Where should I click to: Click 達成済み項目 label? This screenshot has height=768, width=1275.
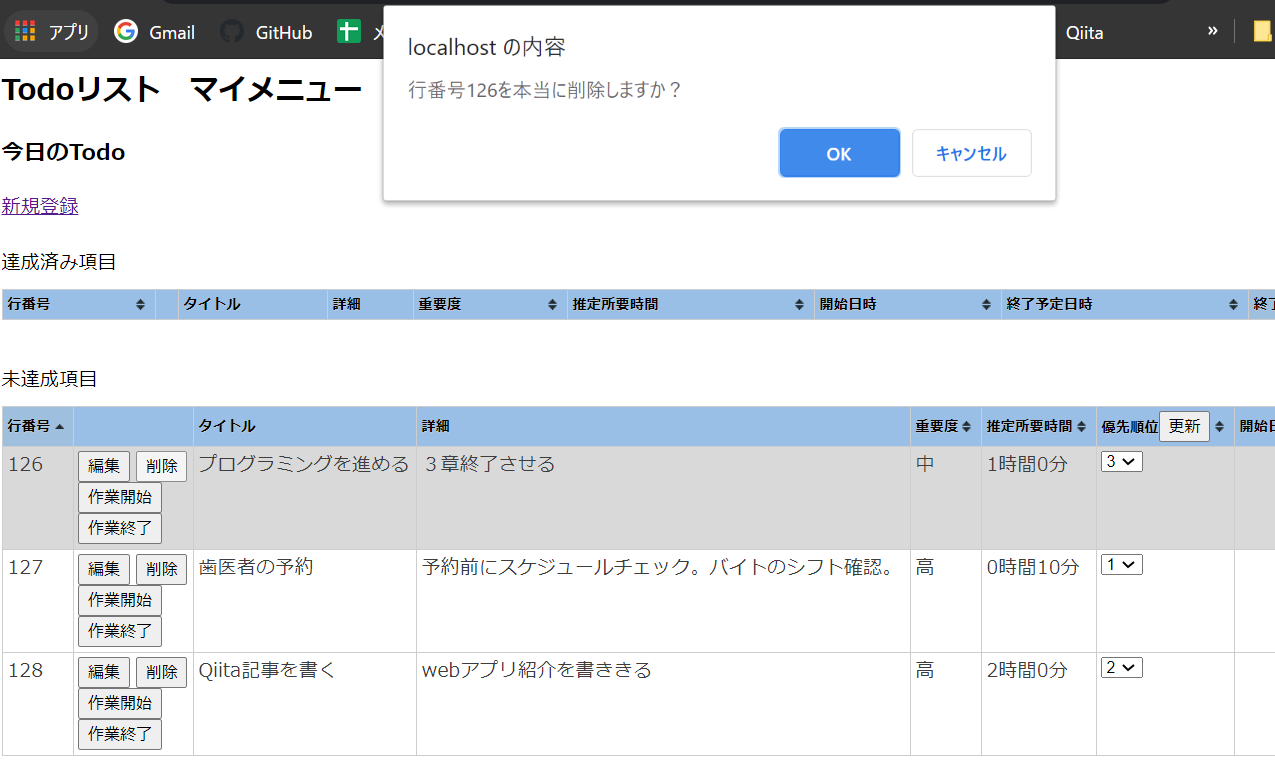tap(59, 262)
